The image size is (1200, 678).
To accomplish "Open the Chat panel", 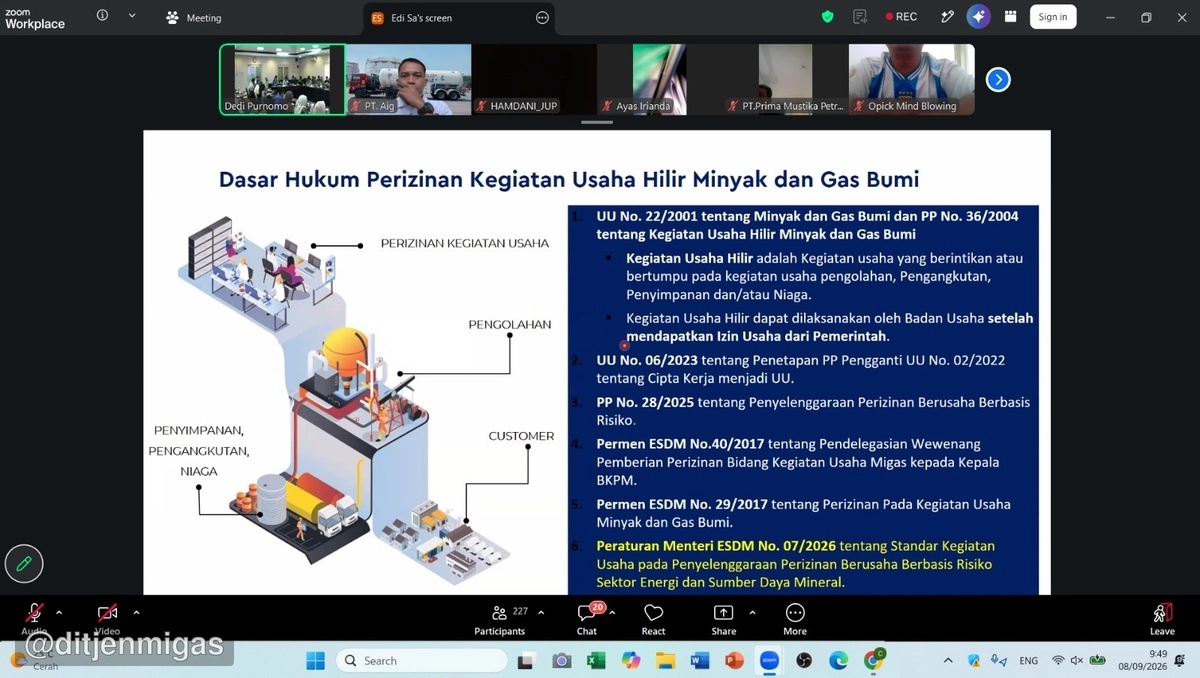I will click(x=587, y=619).
